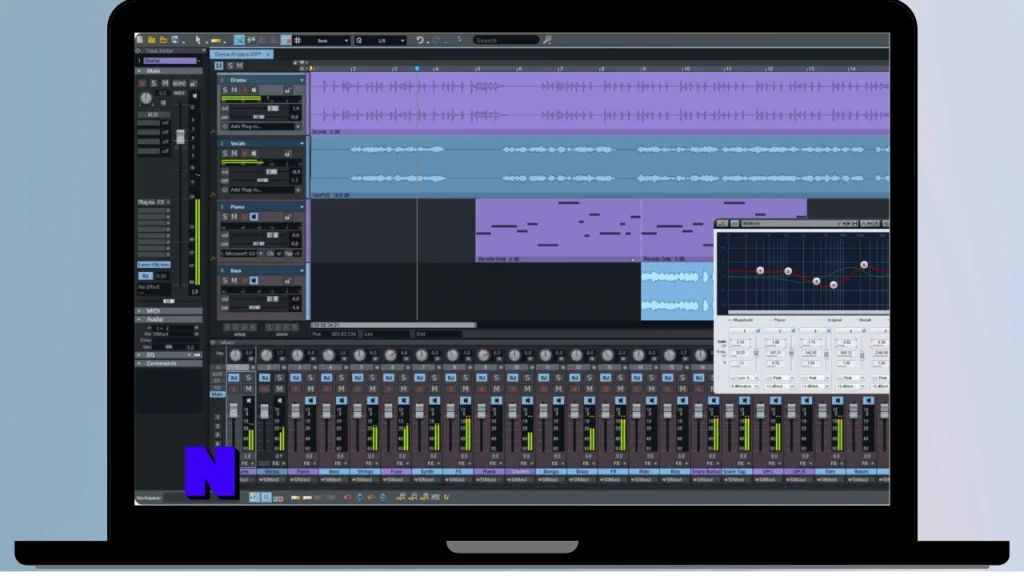Mute the Piano track

pyautogui.click(x=234, y=217)
